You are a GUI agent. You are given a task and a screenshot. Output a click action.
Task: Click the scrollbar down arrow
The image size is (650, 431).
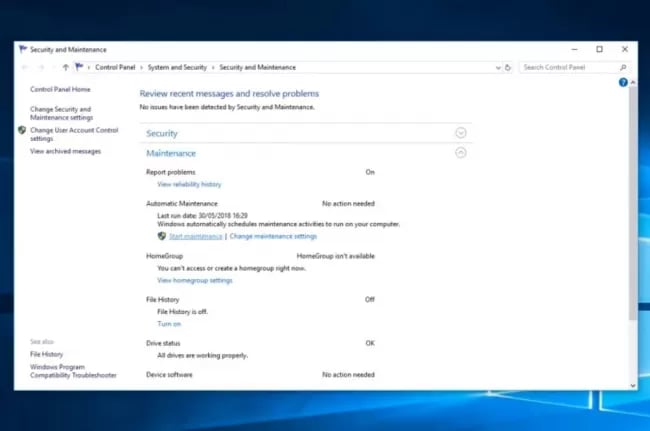(633, 385)
